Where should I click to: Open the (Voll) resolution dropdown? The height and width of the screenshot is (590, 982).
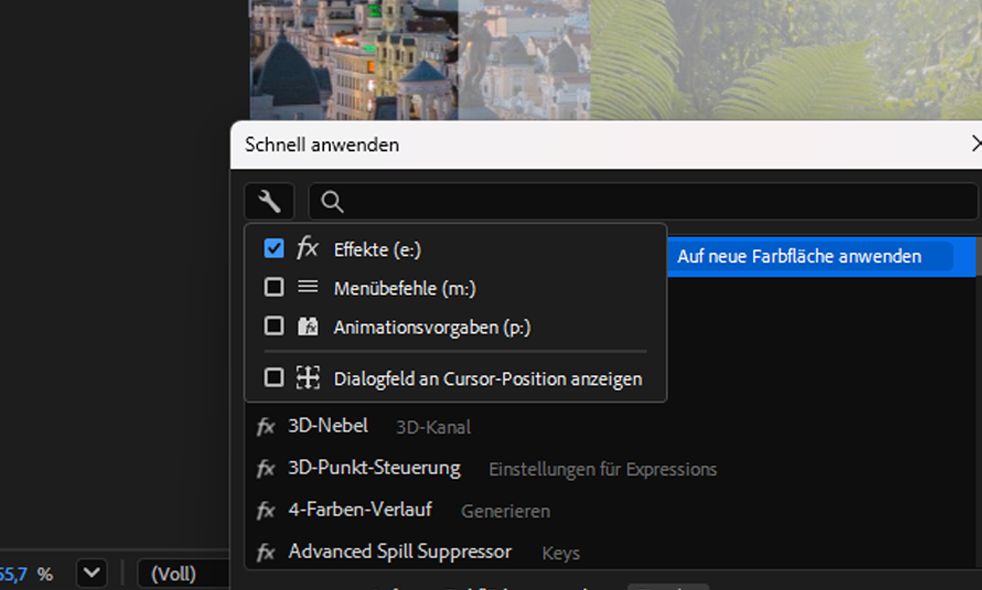[180, 574]
